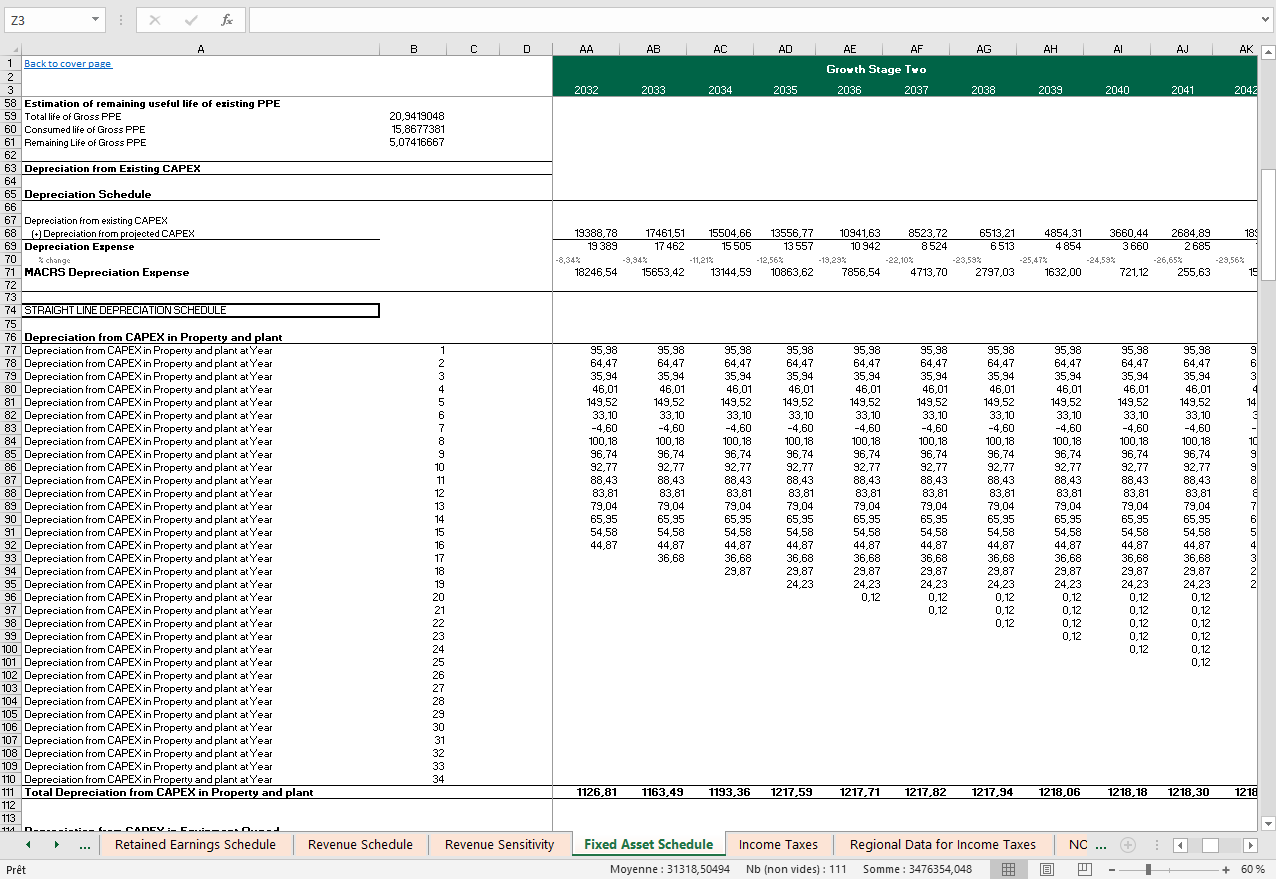The height and width of the screenshot is (879, 1276).
Task: Click Remaining Life of Gross PPE label
Action: pyautogui.click(x=85, y=142)
